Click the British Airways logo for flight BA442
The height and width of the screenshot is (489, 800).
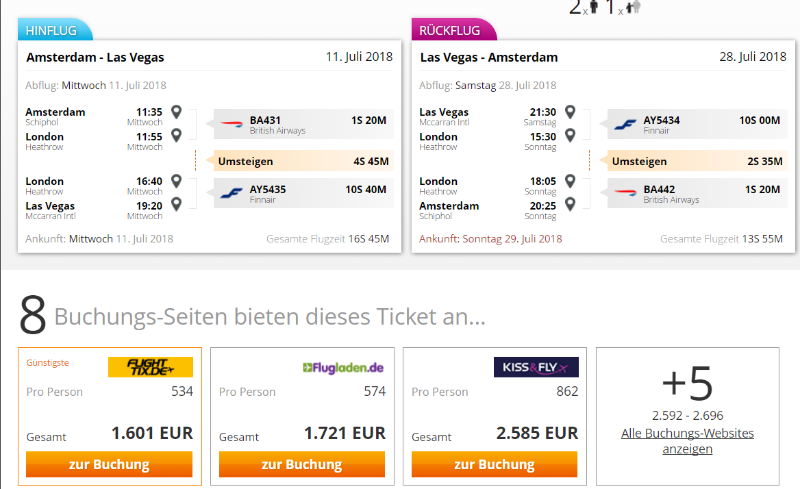click(x=625, y=193)
